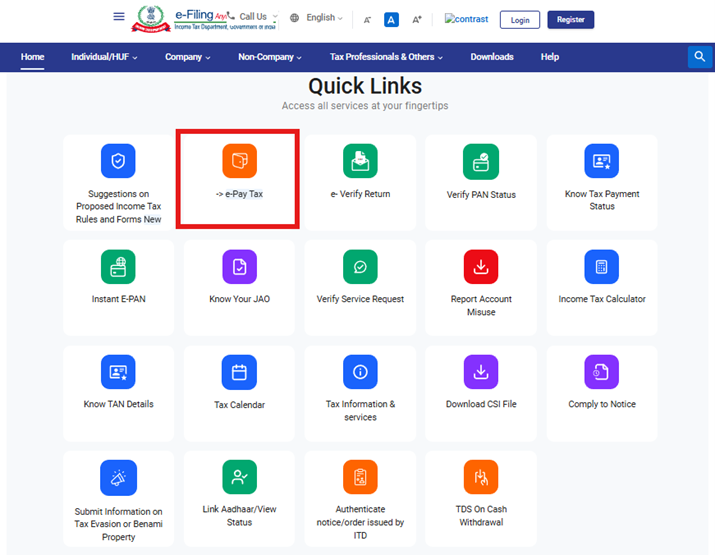Click the Login button
The image size is (715, 555).
(x=520, y=20)
